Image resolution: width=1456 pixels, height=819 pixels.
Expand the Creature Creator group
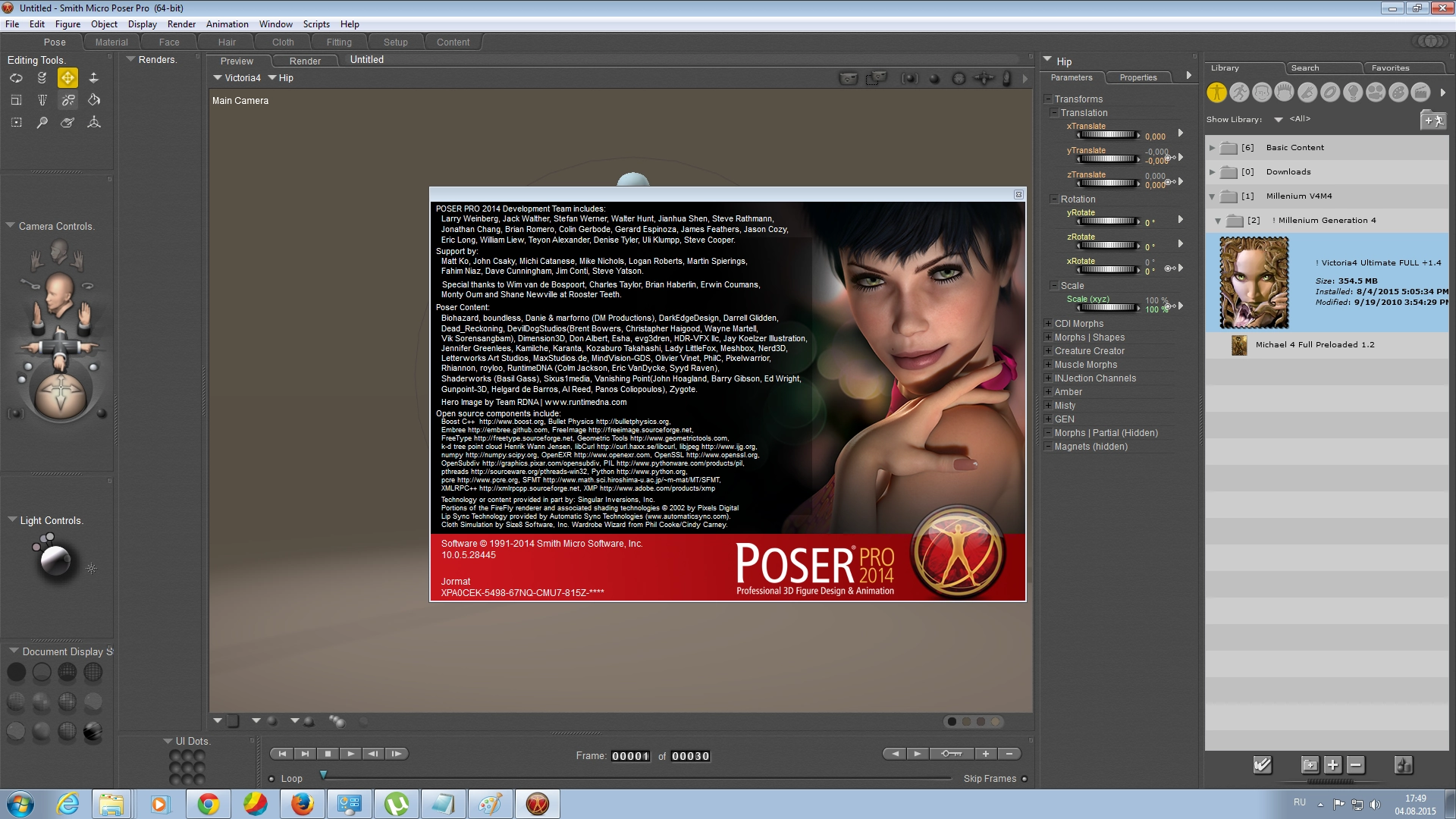coord(1048,351)
